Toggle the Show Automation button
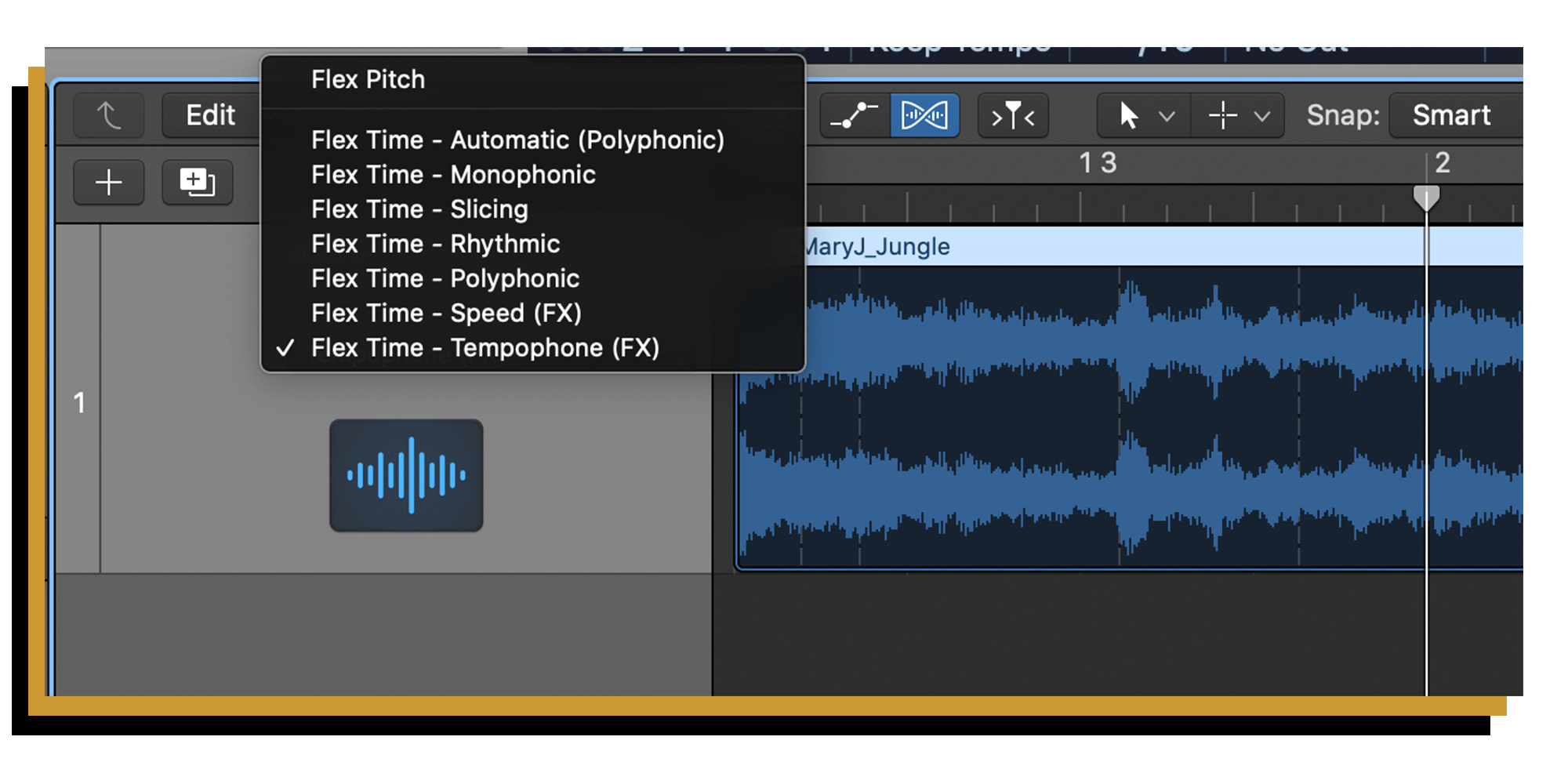This screenshot has height=784, width=1568. [x=854, y=116]
